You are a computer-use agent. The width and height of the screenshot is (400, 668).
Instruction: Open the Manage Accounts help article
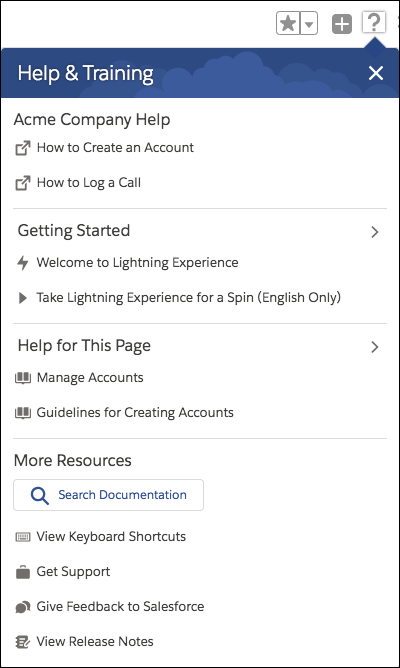(90, 377)
